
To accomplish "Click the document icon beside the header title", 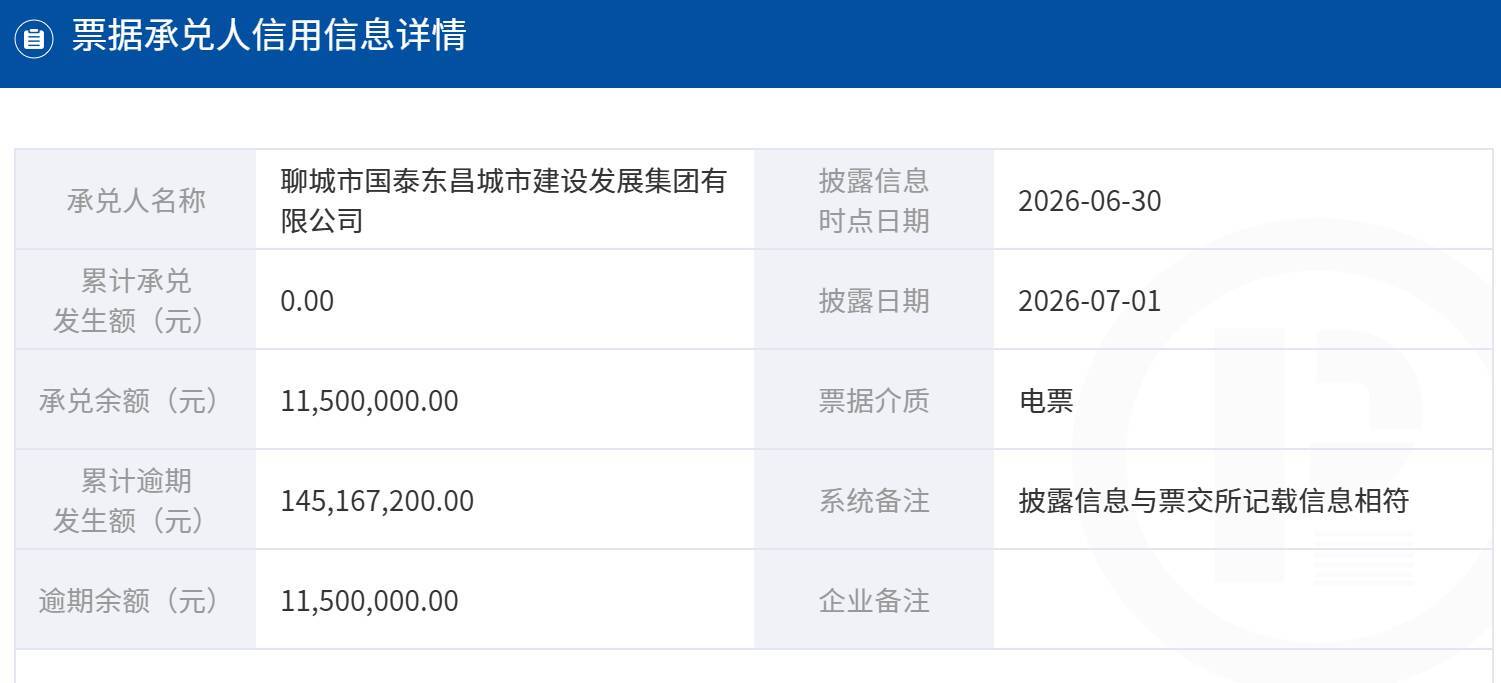I will (33, 39).
